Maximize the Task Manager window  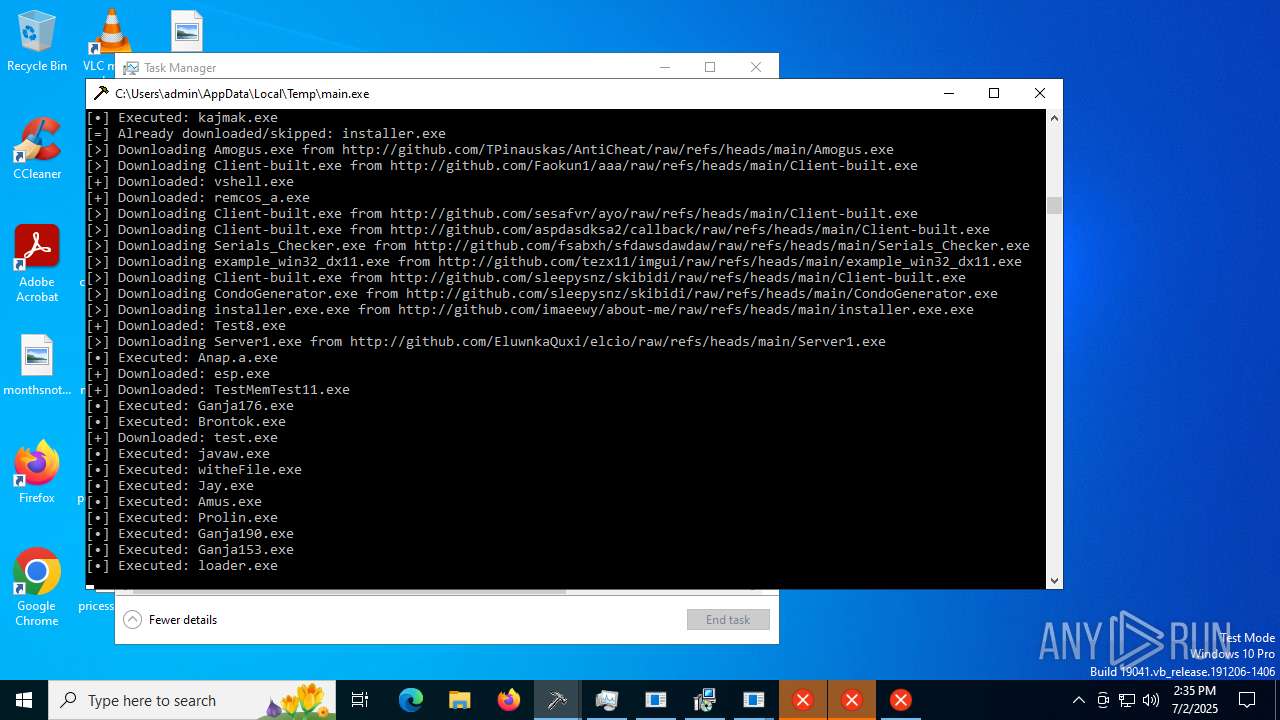pyautogui.click(x=710, y=67)
